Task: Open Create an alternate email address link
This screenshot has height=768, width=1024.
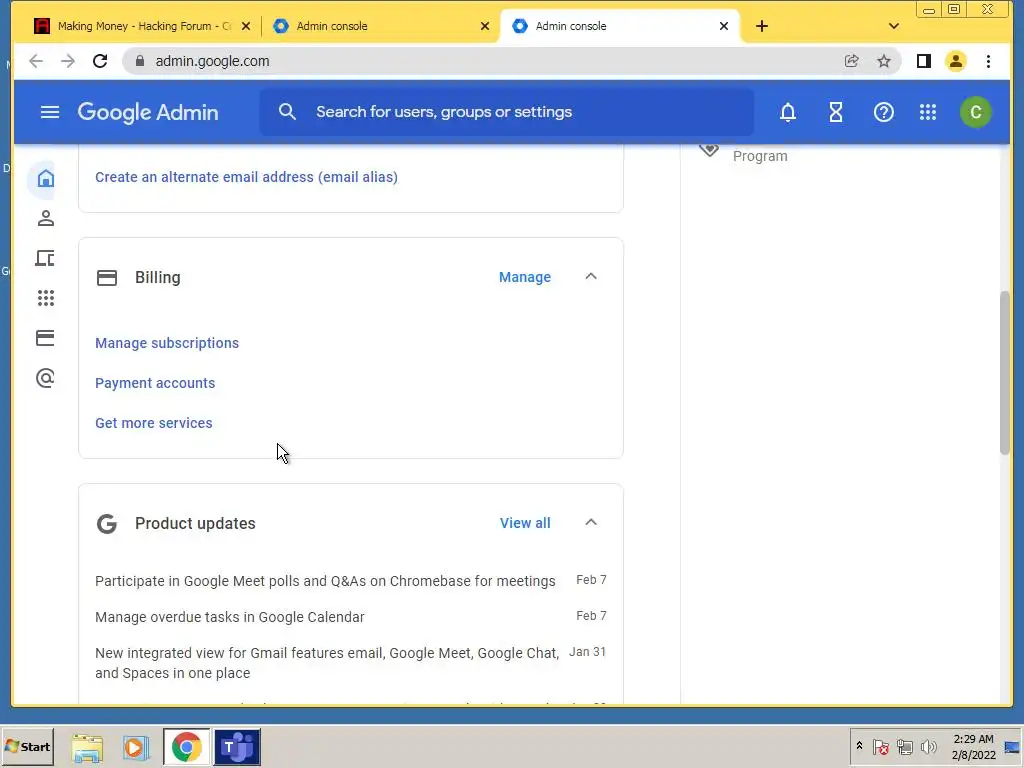Action: tap(246, 177)
